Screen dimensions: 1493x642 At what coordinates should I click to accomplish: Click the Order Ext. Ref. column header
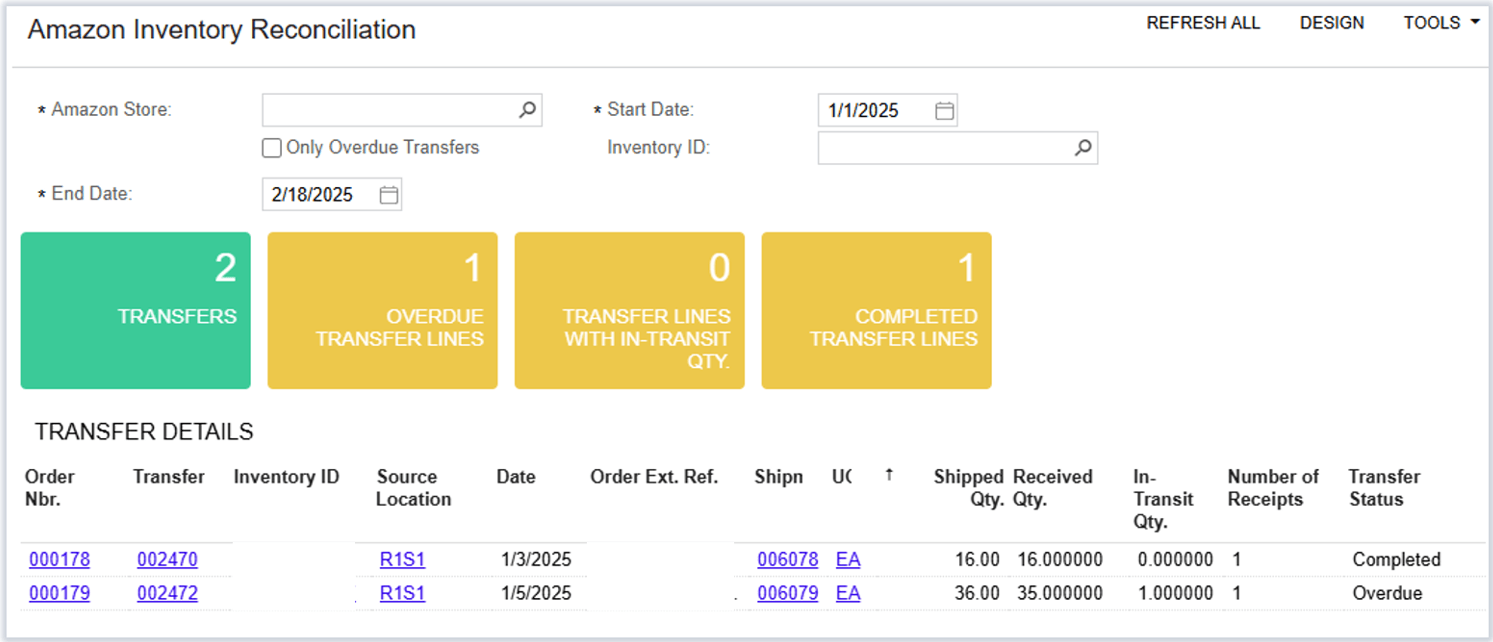(654, 477)
